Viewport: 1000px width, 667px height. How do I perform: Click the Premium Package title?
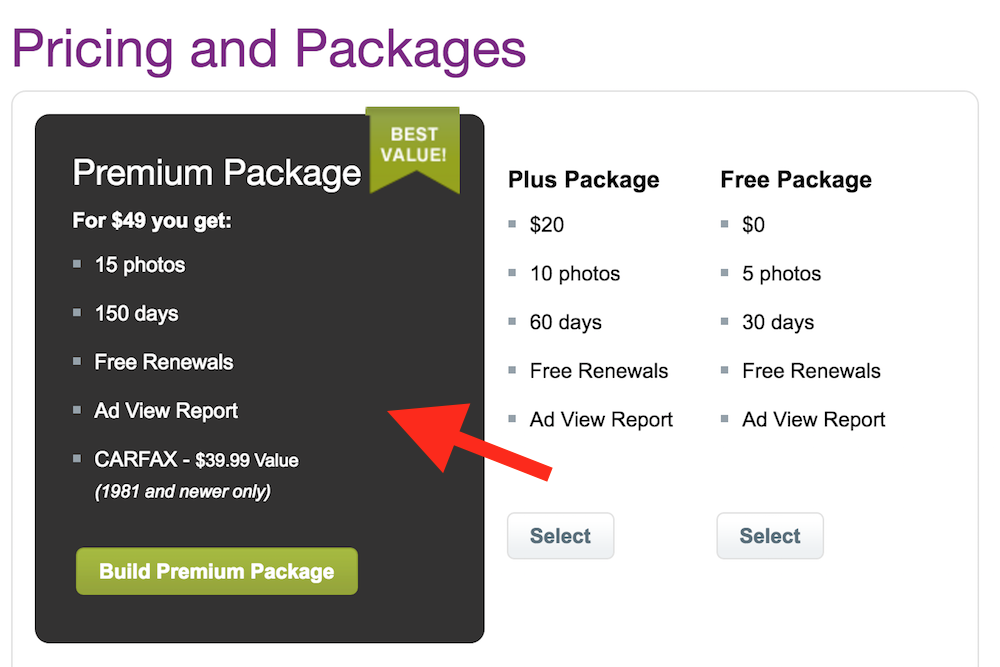click(217, 173)
